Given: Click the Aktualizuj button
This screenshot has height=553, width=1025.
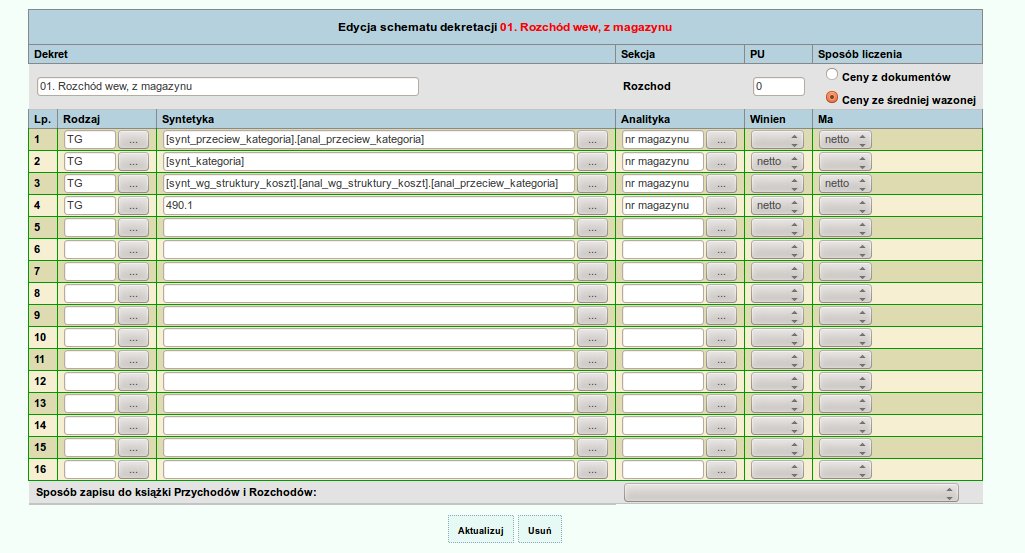Looking at the screenshot, I should pyautogui.click(x=481, y=529).
